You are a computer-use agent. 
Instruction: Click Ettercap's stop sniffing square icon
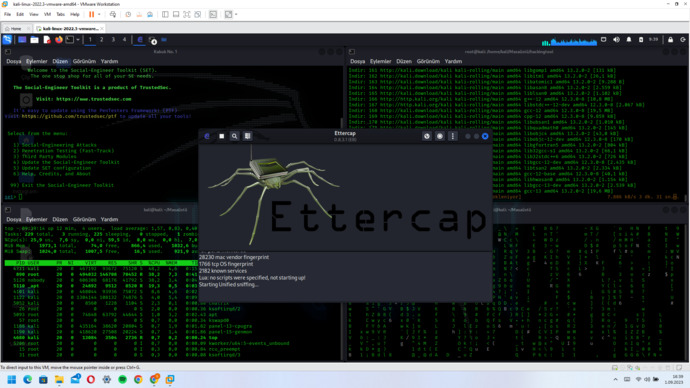pyautogui.click(x=221, y=136)
